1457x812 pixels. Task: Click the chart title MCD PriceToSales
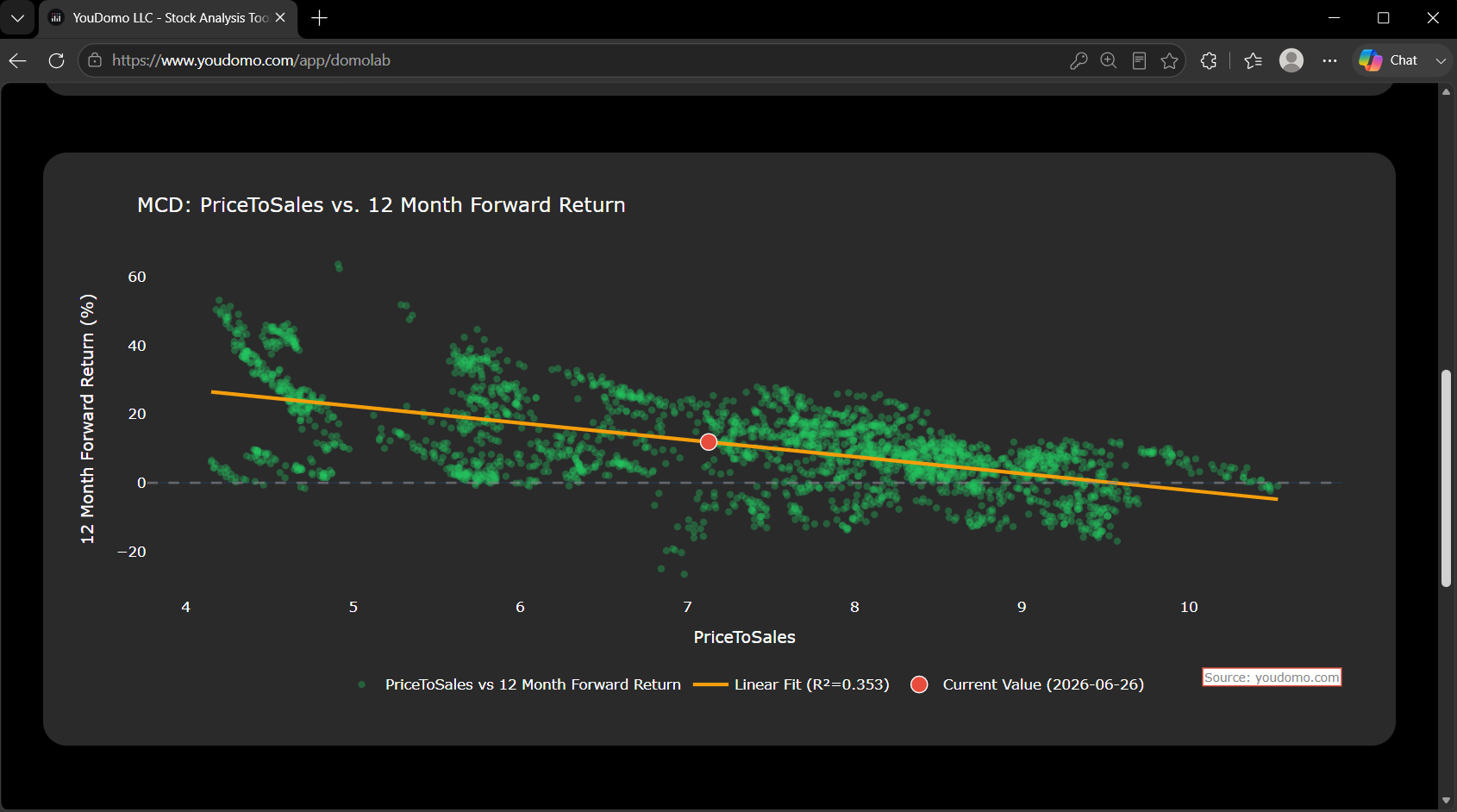click(381, 205)
